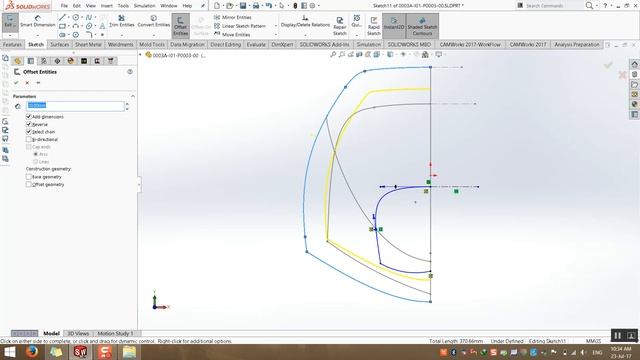The image size is (640, 360).
Task: Open Linear Sketch Pattern dropdown arrow
Action: pyautogui.click(x=276, y=26)
